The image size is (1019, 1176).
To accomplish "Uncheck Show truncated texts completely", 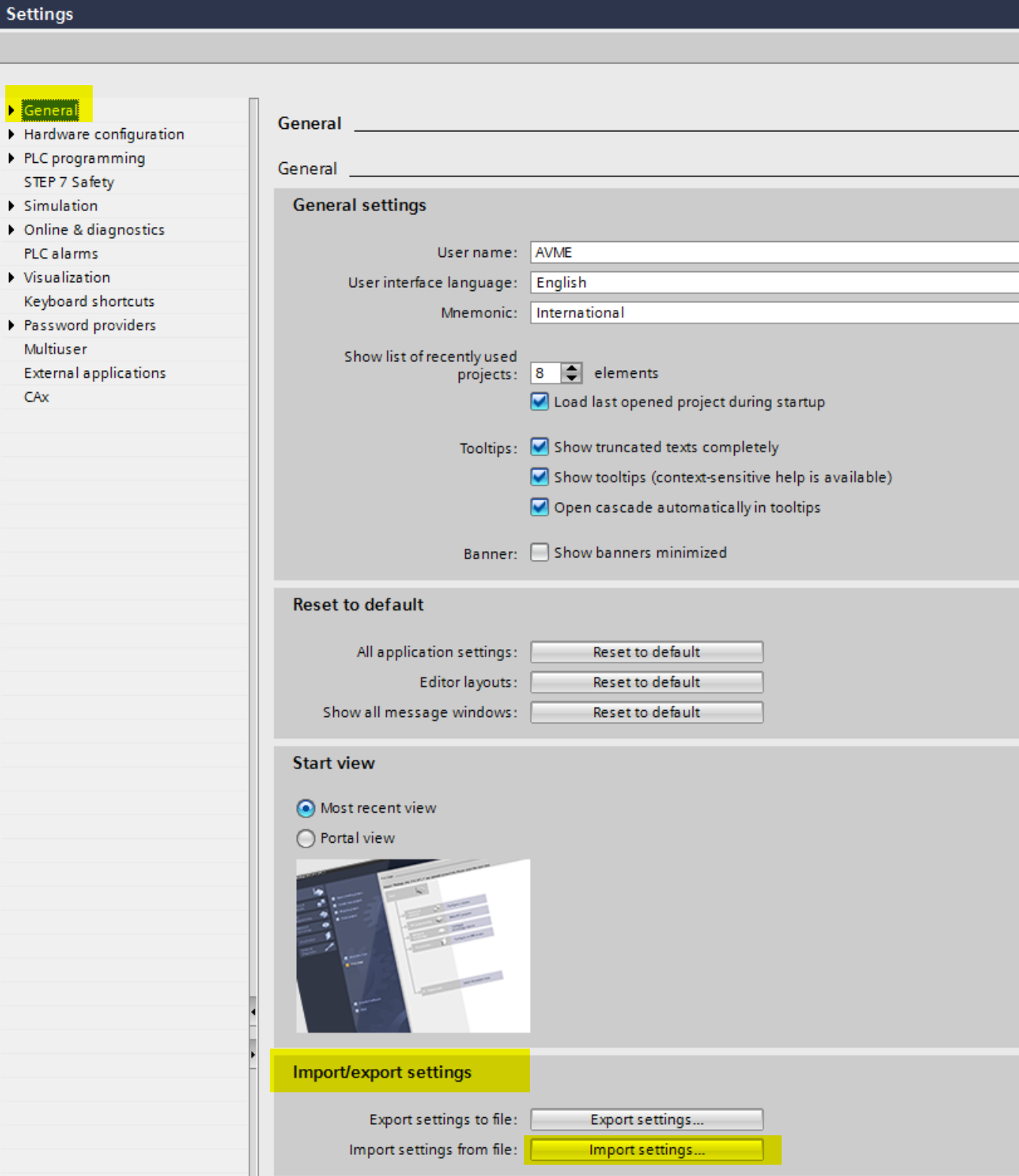I will coord(540,447).
